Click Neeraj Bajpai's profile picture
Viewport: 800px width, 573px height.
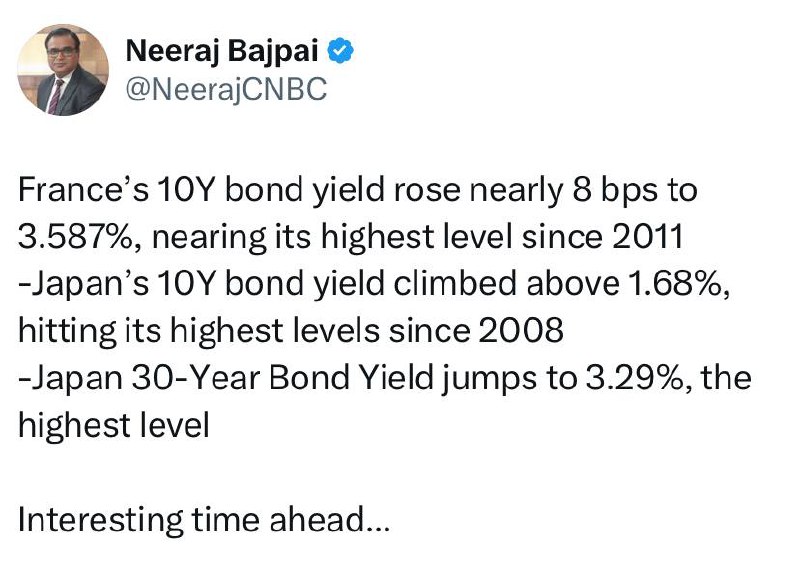point(64,69)
